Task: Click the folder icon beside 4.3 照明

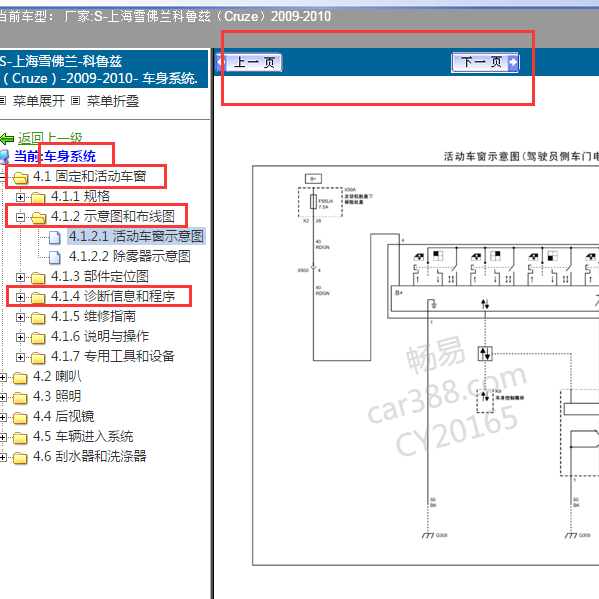Action: coord(20,398)
